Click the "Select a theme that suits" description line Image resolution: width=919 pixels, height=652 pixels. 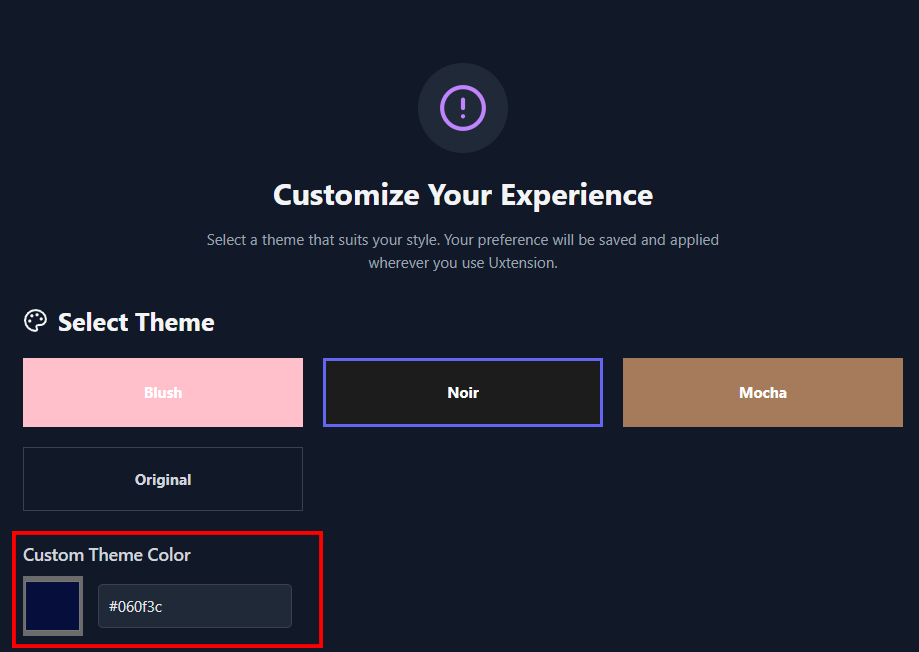click(x=462, y=240)
